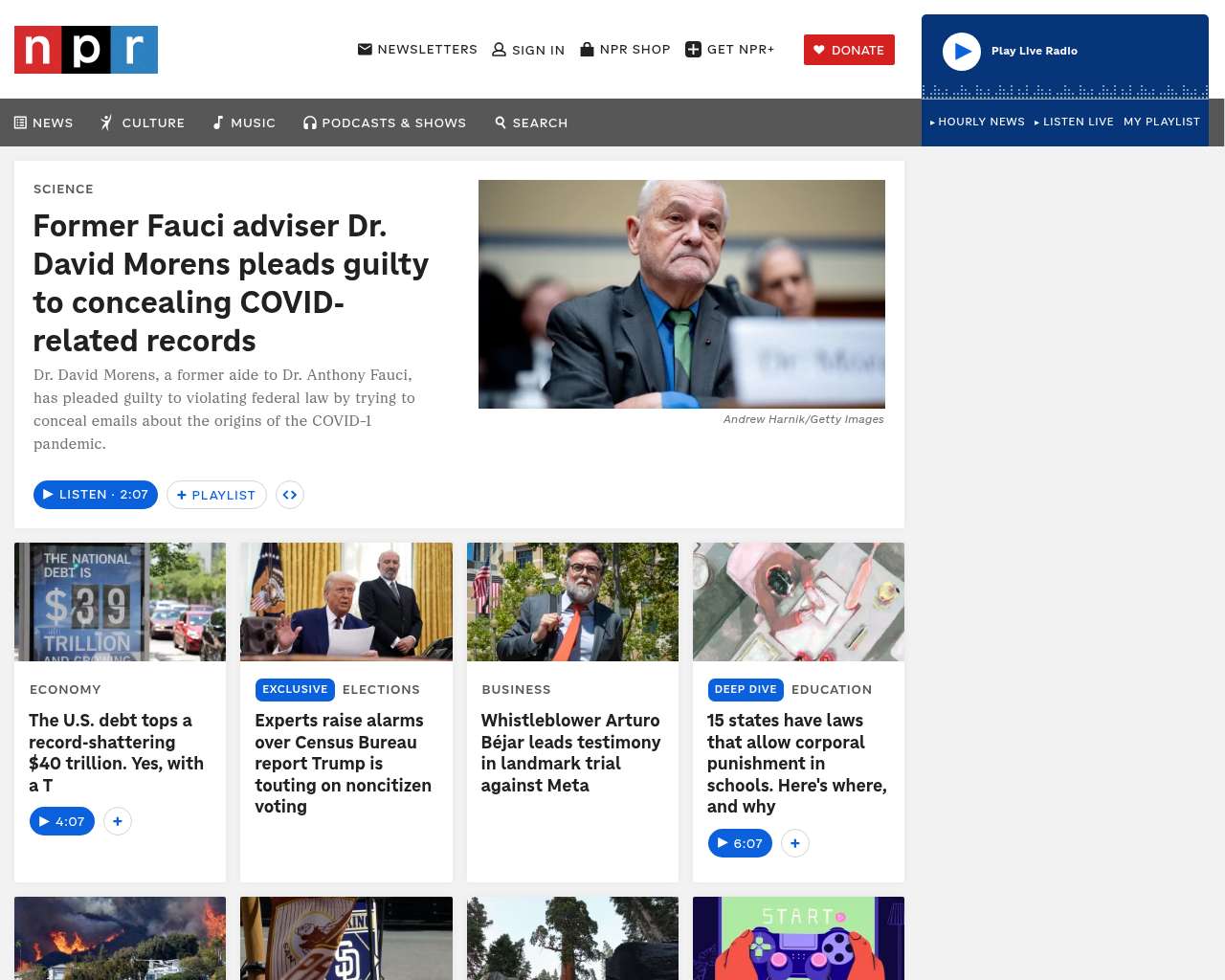The height and width of the screenshot is (980, 1225).
Task: Click the NPR Shop bag icon
Action: [587, 49]
